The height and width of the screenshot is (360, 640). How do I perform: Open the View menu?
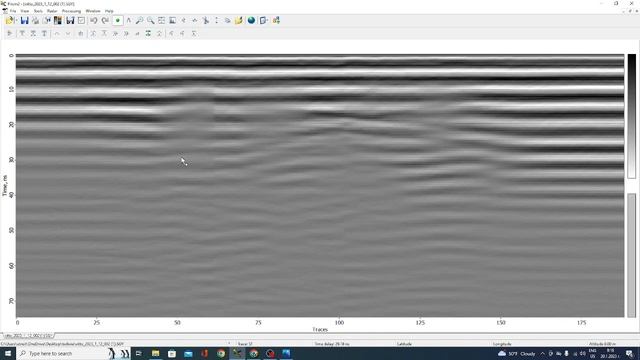25,11
